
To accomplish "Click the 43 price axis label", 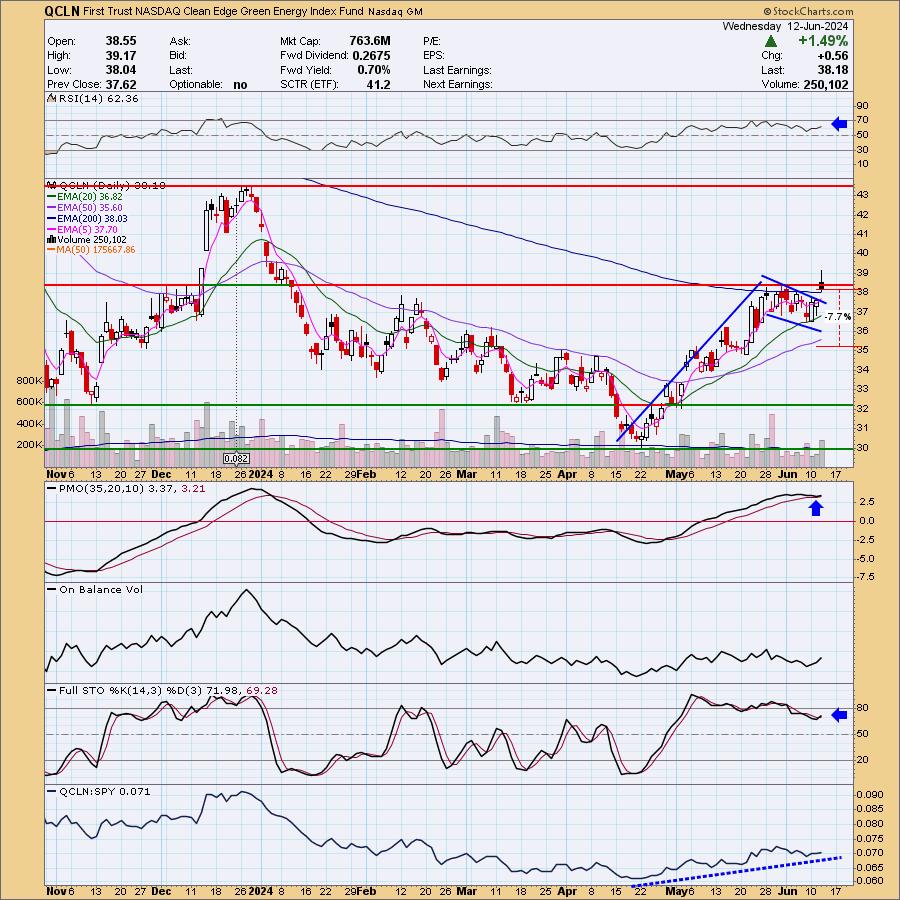I will coord(862,195).
